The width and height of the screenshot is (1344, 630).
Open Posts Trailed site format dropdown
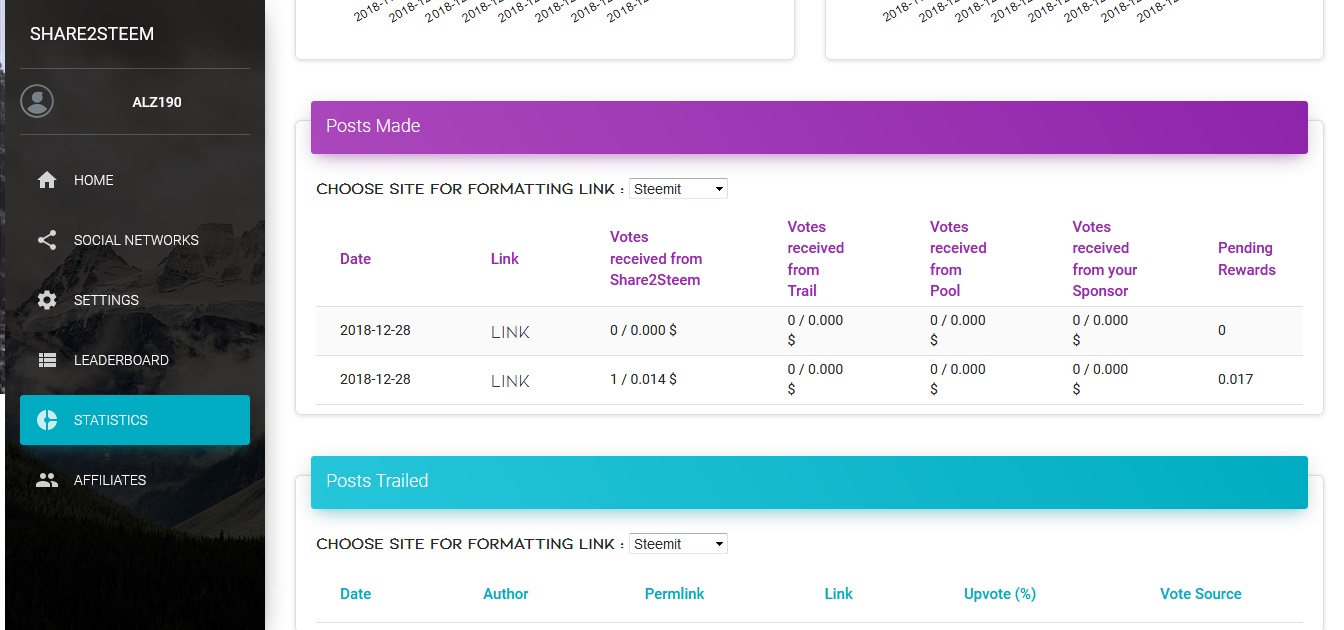click(x=678, y=544)
